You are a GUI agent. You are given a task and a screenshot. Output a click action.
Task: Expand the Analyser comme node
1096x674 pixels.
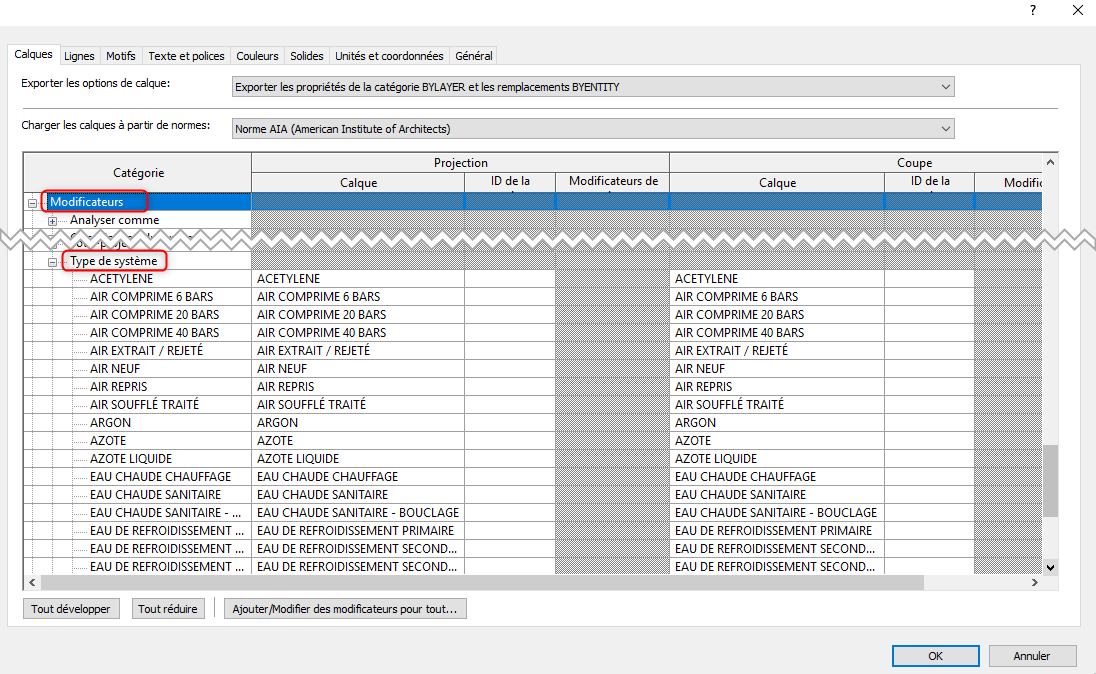[53, 221]
